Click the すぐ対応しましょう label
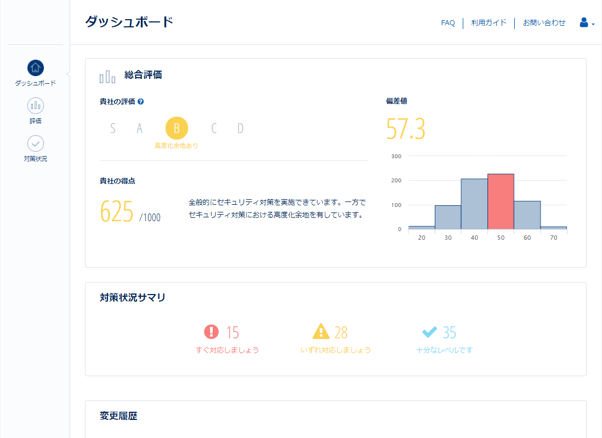Viewport: 602px width, 438px height. [227, 350]
